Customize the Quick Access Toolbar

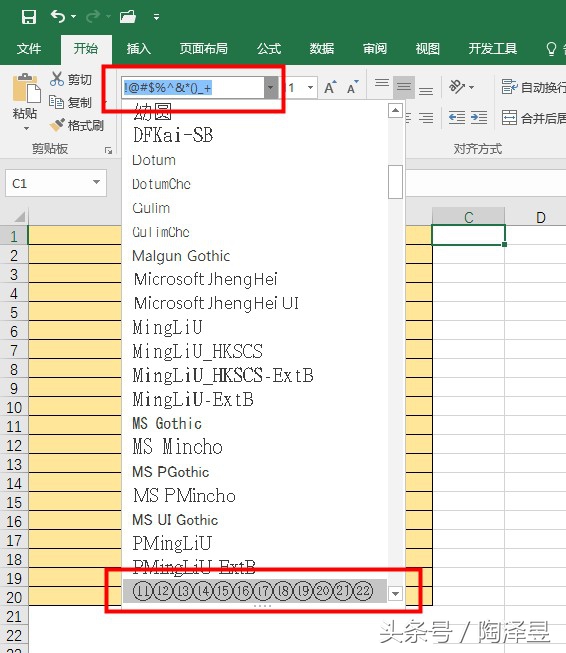(x=157, y=17)
